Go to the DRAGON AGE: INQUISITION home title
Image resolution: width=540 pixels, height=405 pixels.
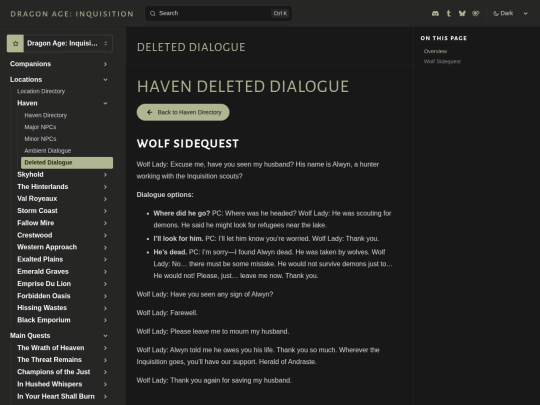[72, 14]
